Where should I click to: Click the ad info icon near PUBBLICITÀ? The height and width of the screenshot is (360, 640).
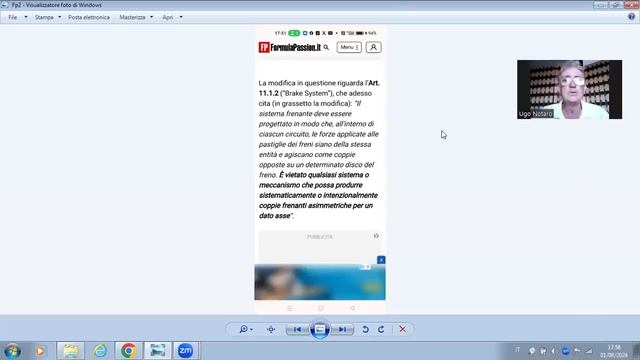pyautogui.click(x=376, y=236)
